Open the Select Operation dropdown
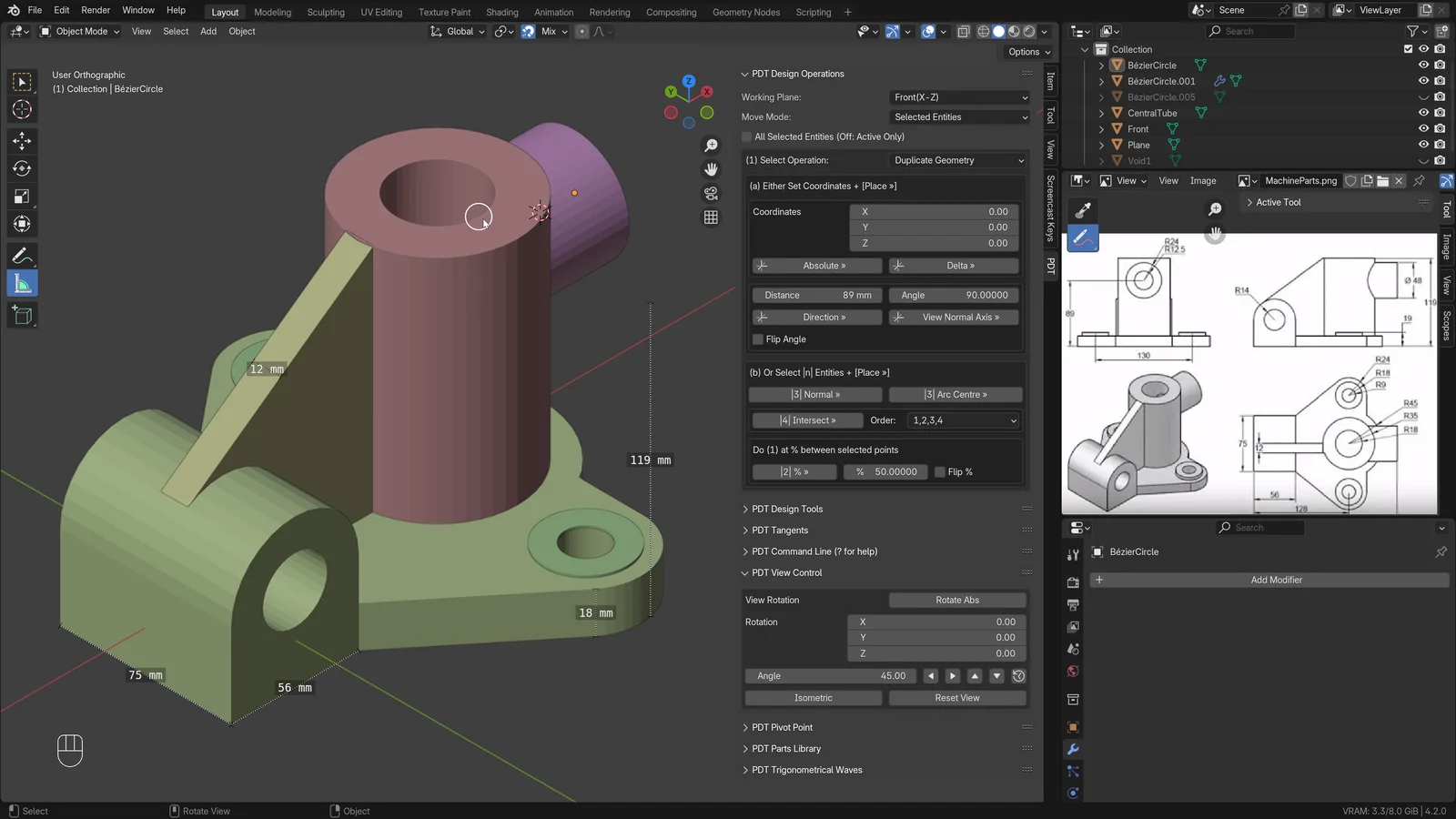The height and width of the screenshot is (819, 1456). click(957, 160)
